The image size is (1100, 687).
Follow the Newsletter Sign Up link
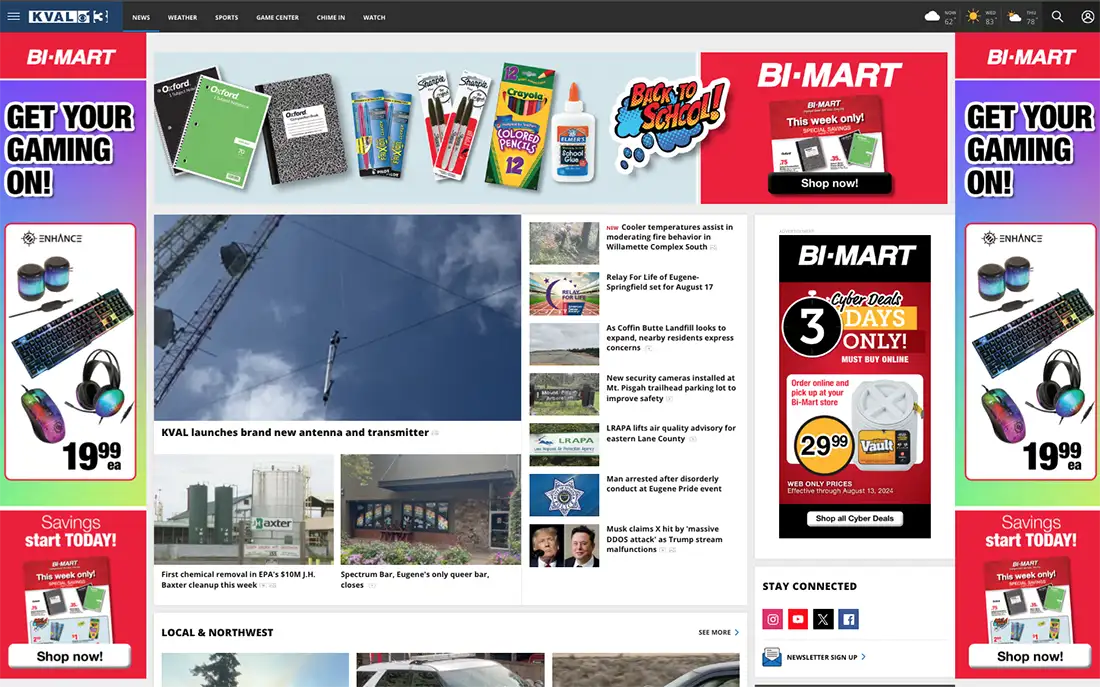coord(826,658)
